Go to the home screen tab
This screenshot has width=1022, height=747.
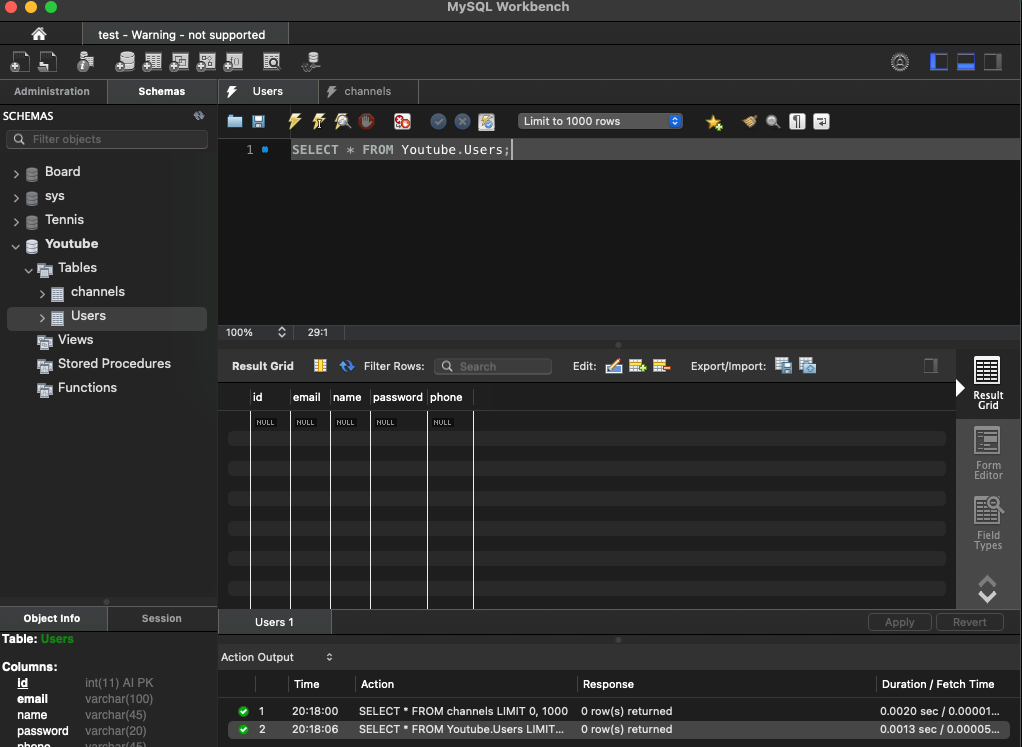39,34
